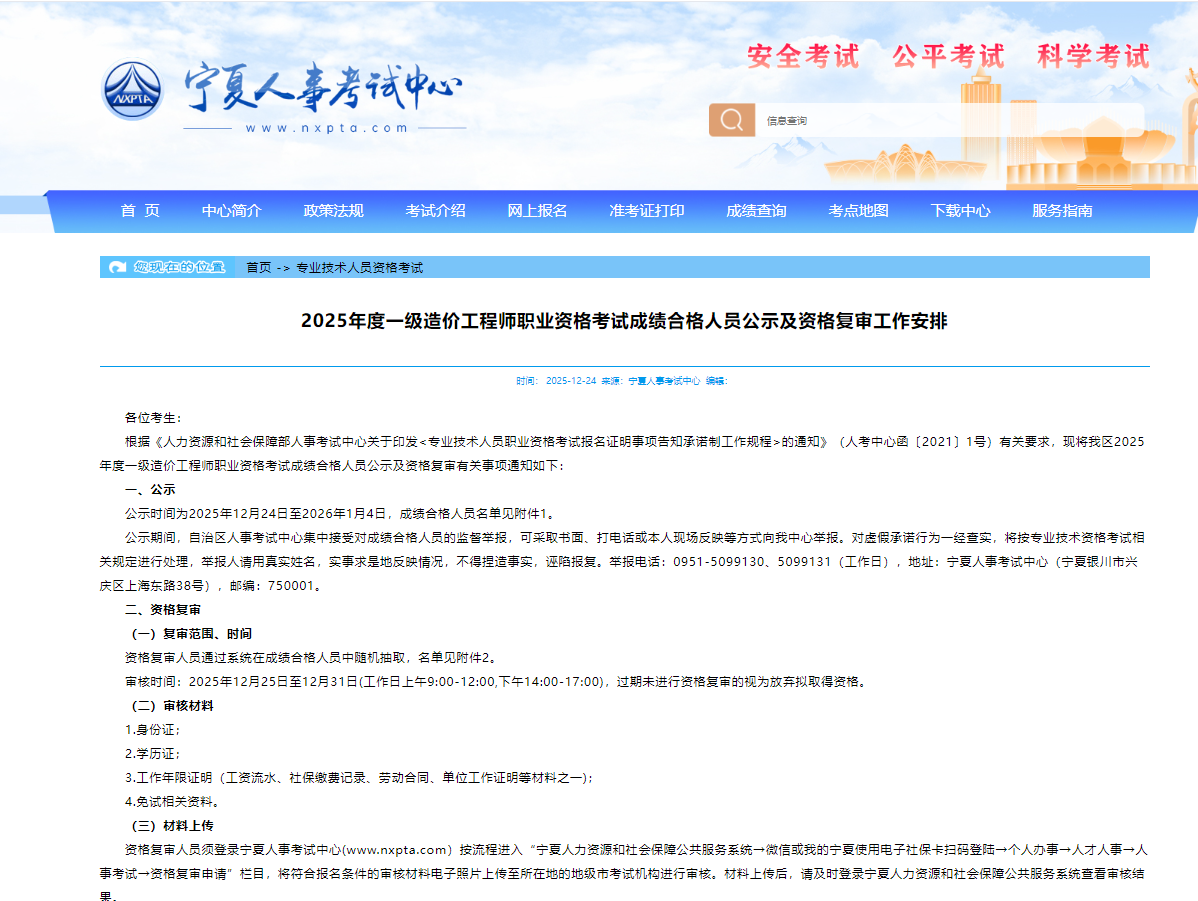Open the 服务指南 navigation menu item

tap(1062, 211)
